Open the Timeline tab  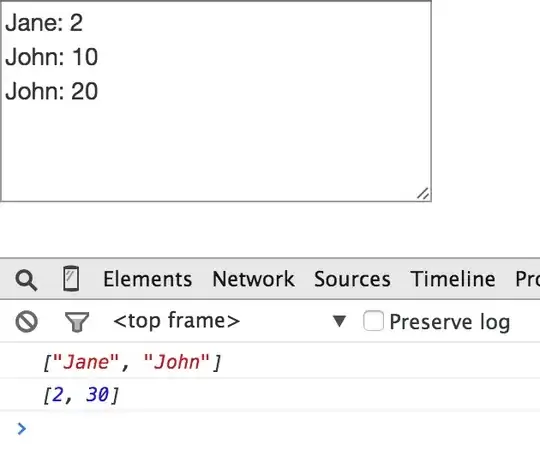[x=453, y=279]
